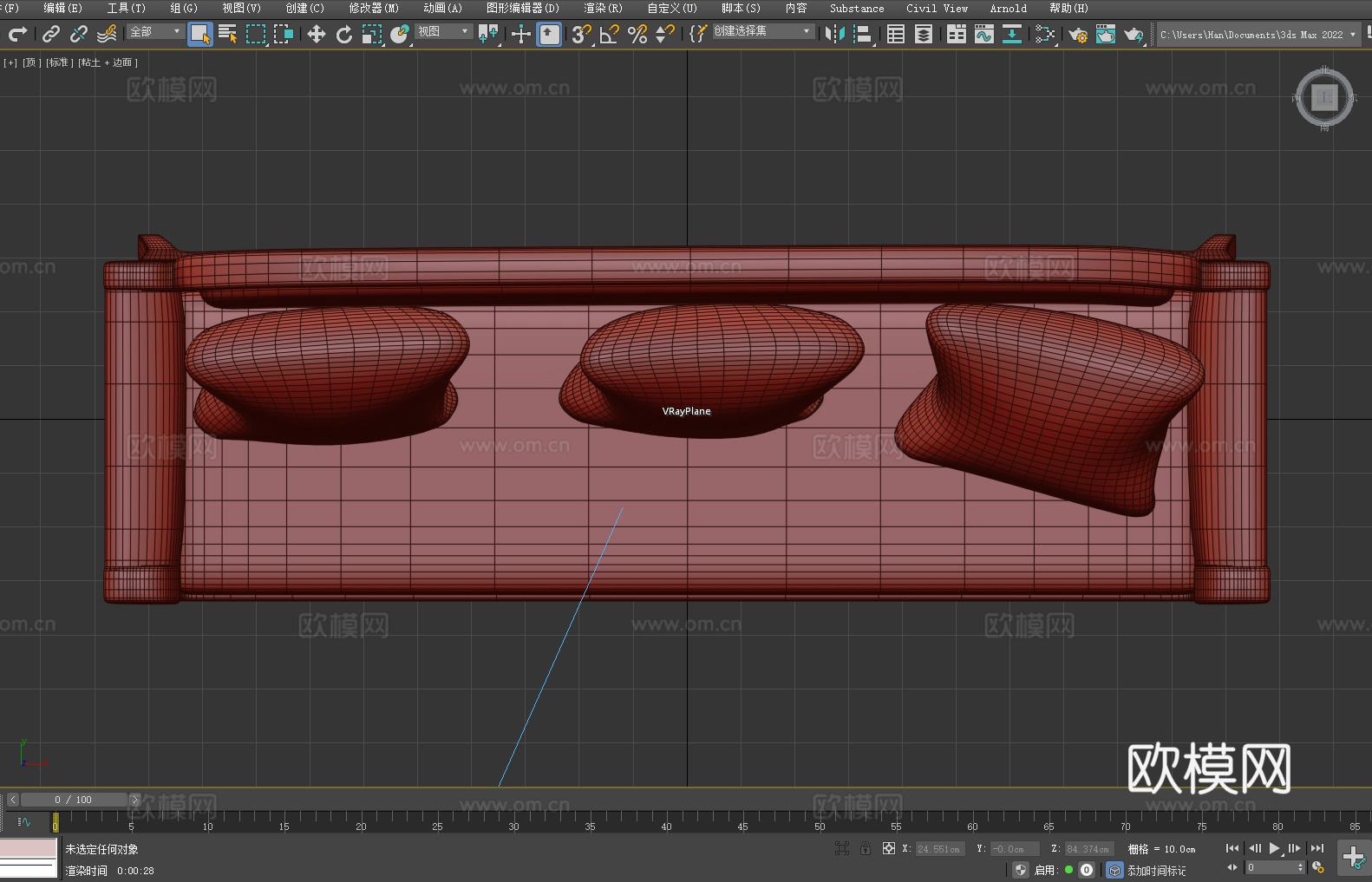
Task: Click the pink MAXScript listener swatch
Action: (29, 848)
